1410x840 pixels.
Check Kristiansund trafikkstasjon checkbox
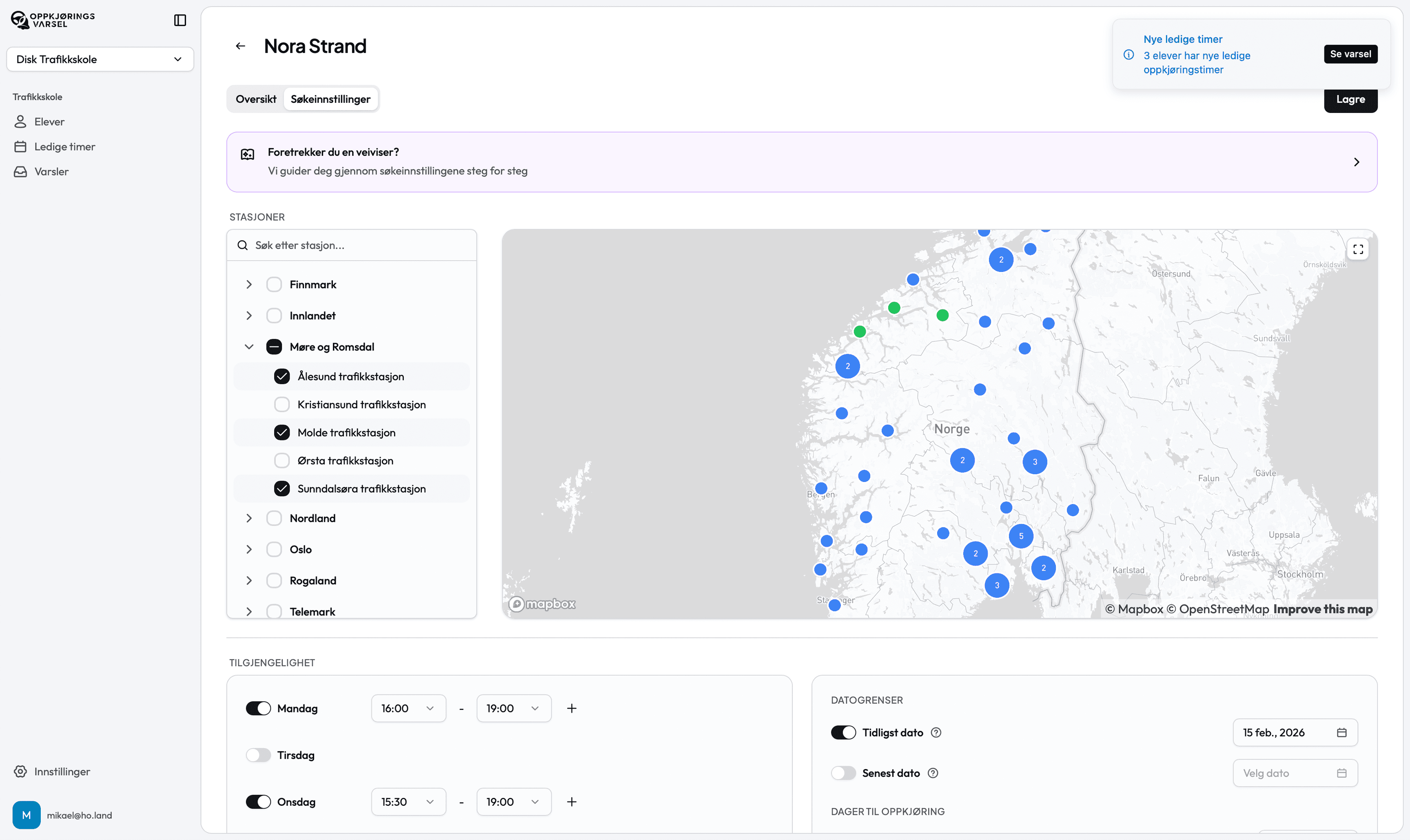[282, 404]
